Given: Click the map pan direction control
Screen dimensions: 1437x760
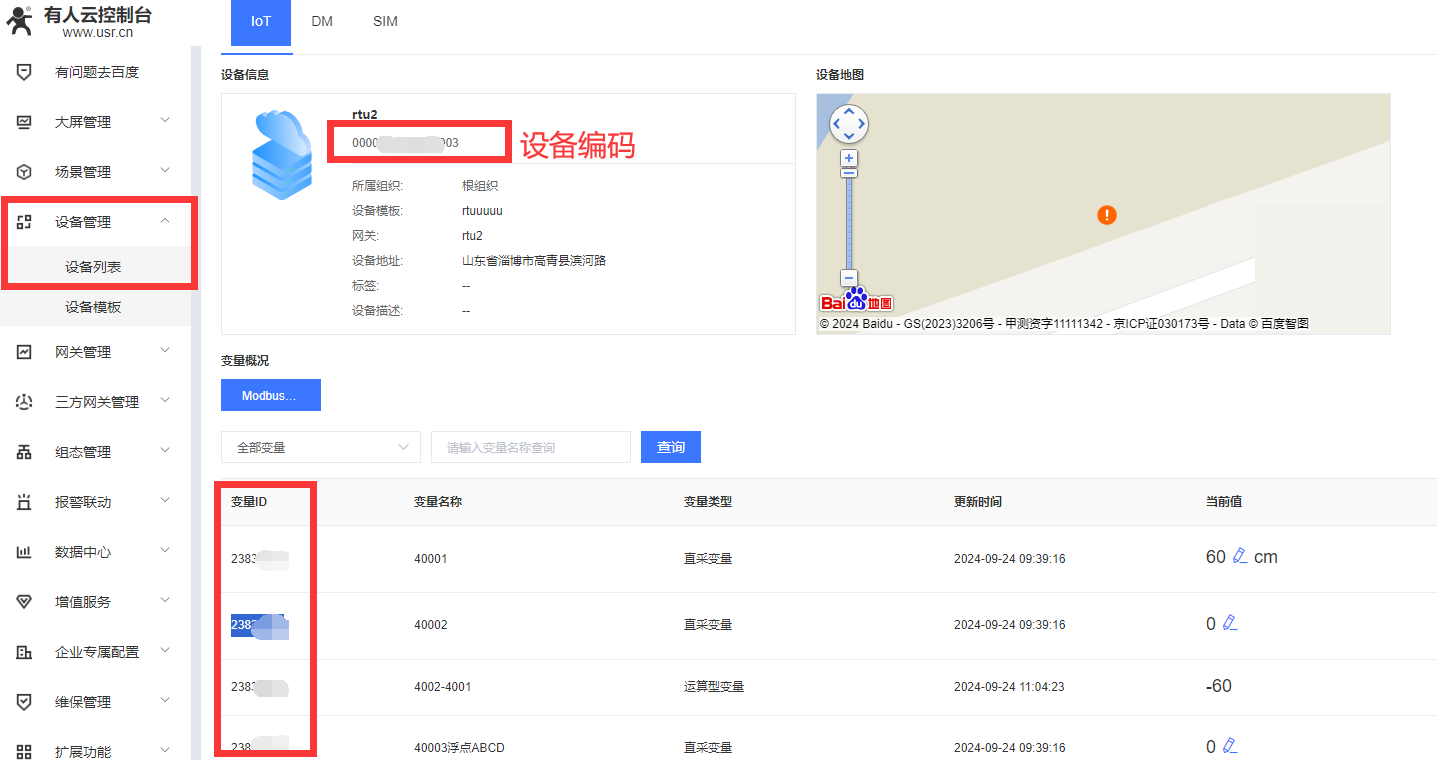Looking at the screenshot, I should tap(849, 124).
